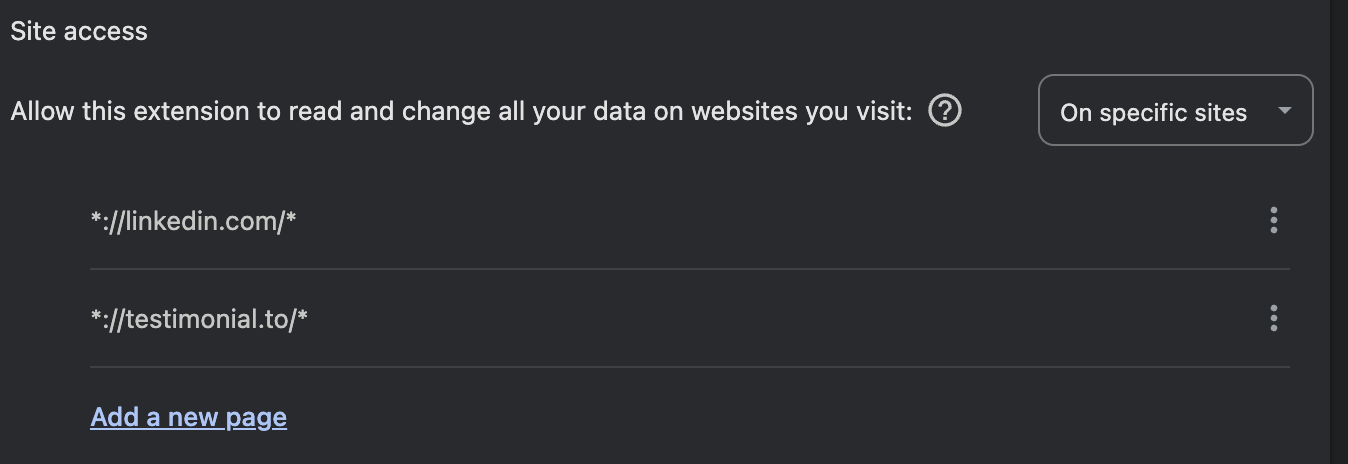
Task: Click the "Allow this extension to read" description
Action: [461, 111]
